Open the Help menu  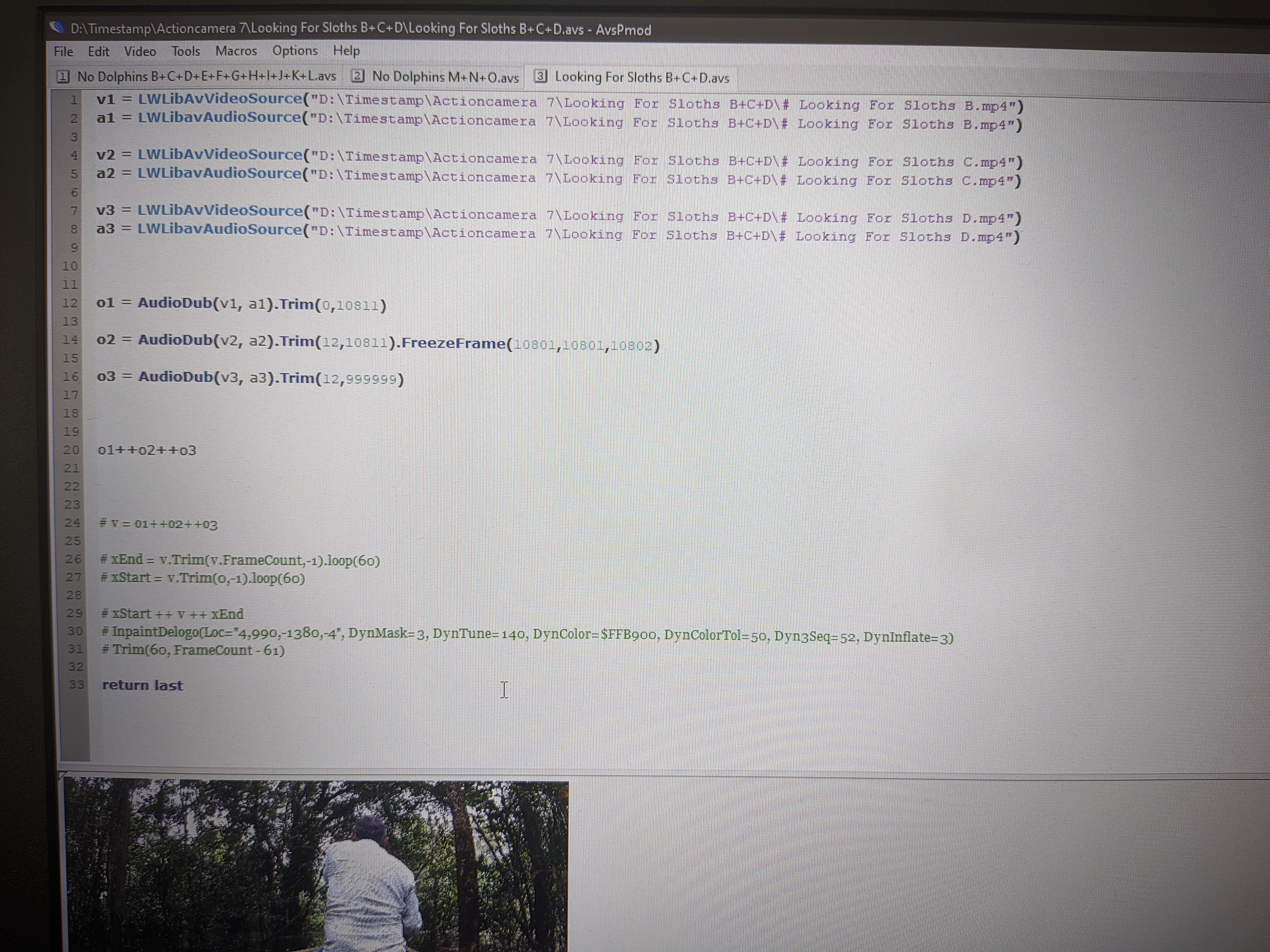(x=346, y=51)
